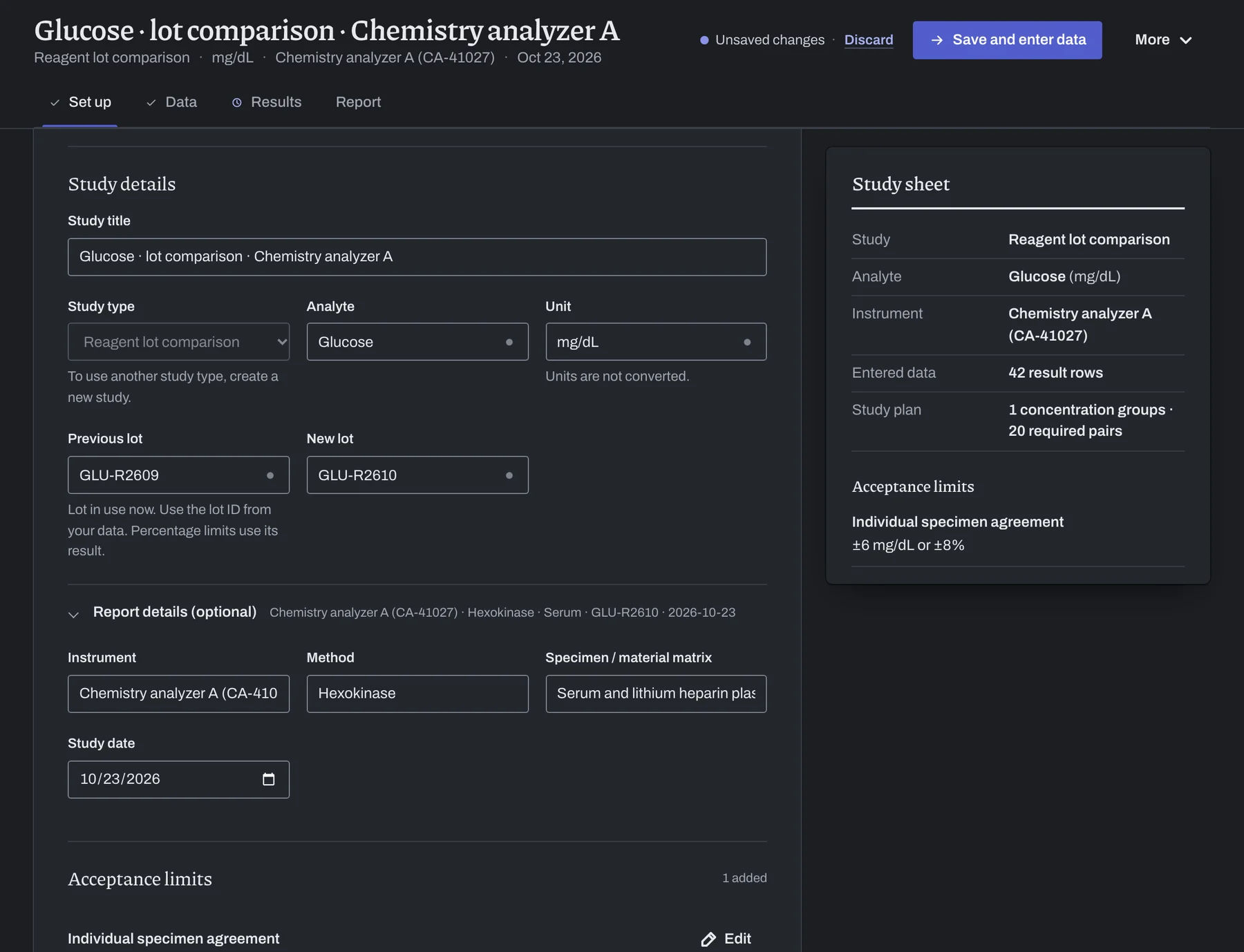This screenshot has width=1244, height=952.
Task: Edit the Study title field
Action: [417, 257]
